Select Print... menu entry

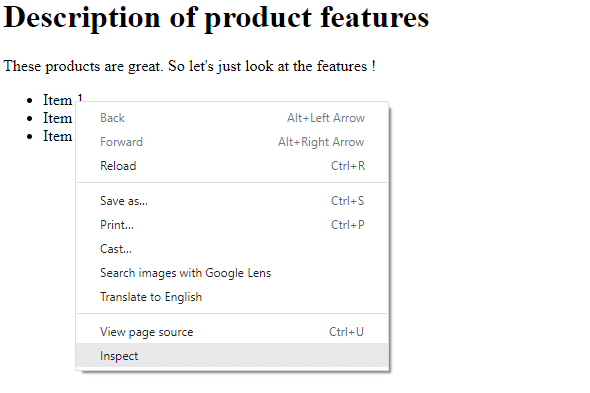click(232, 225)
